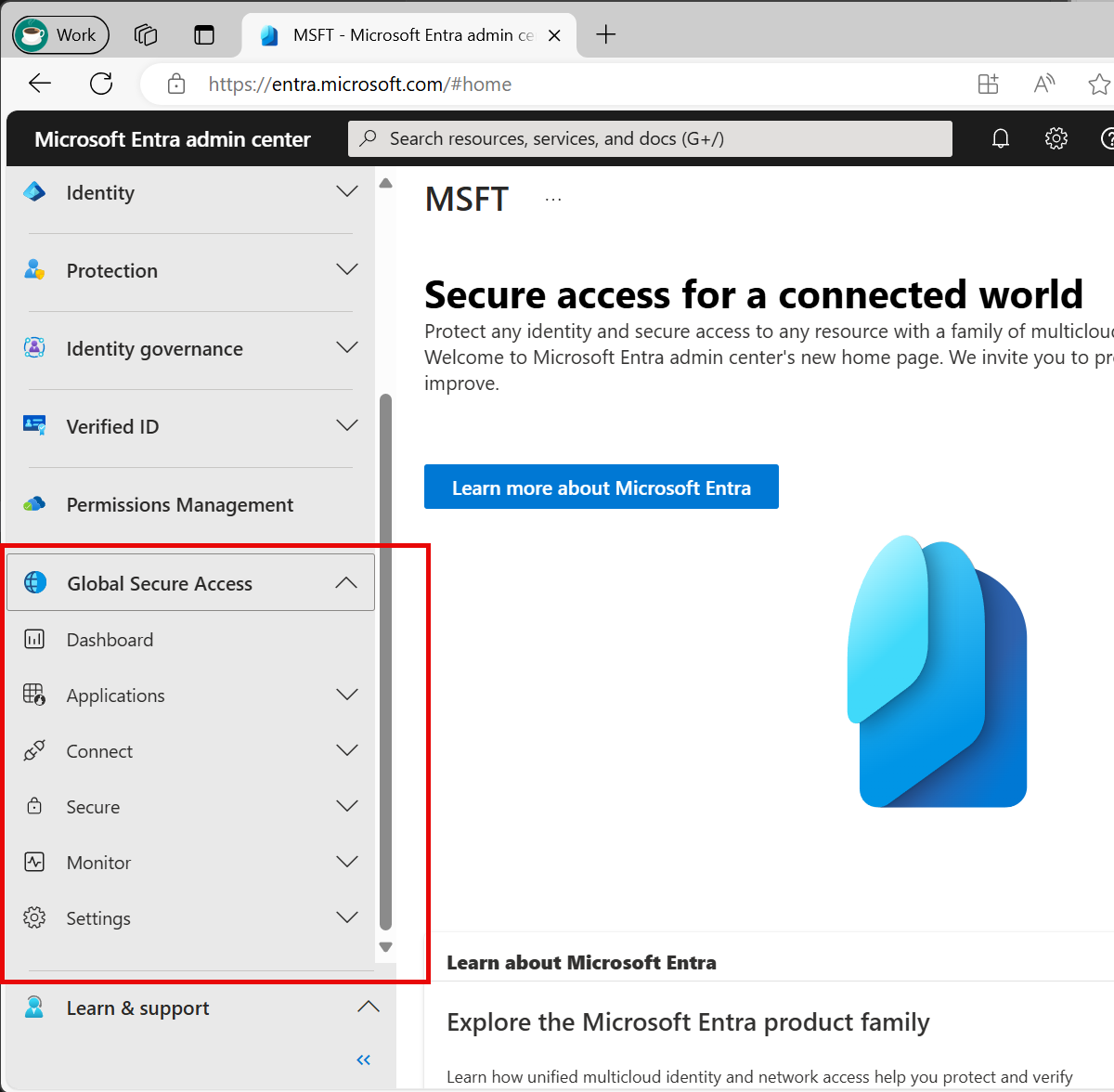The height and width of the screenshot is (1092, 1114).
Task: Click the Read aloud icon in the address bar
Action: (1044, 84)
